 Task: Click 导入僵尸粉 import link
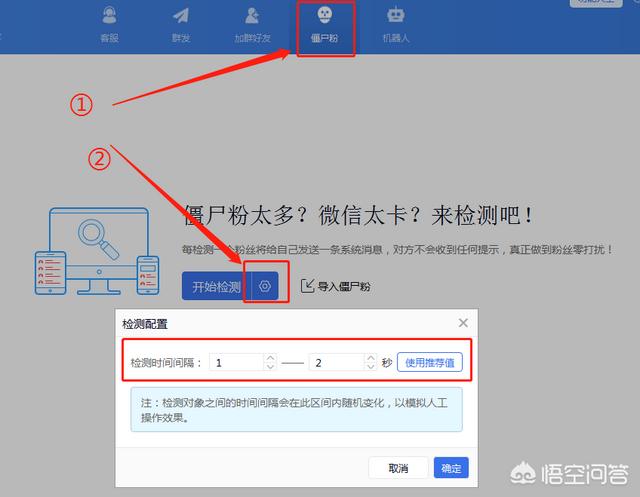336,286
